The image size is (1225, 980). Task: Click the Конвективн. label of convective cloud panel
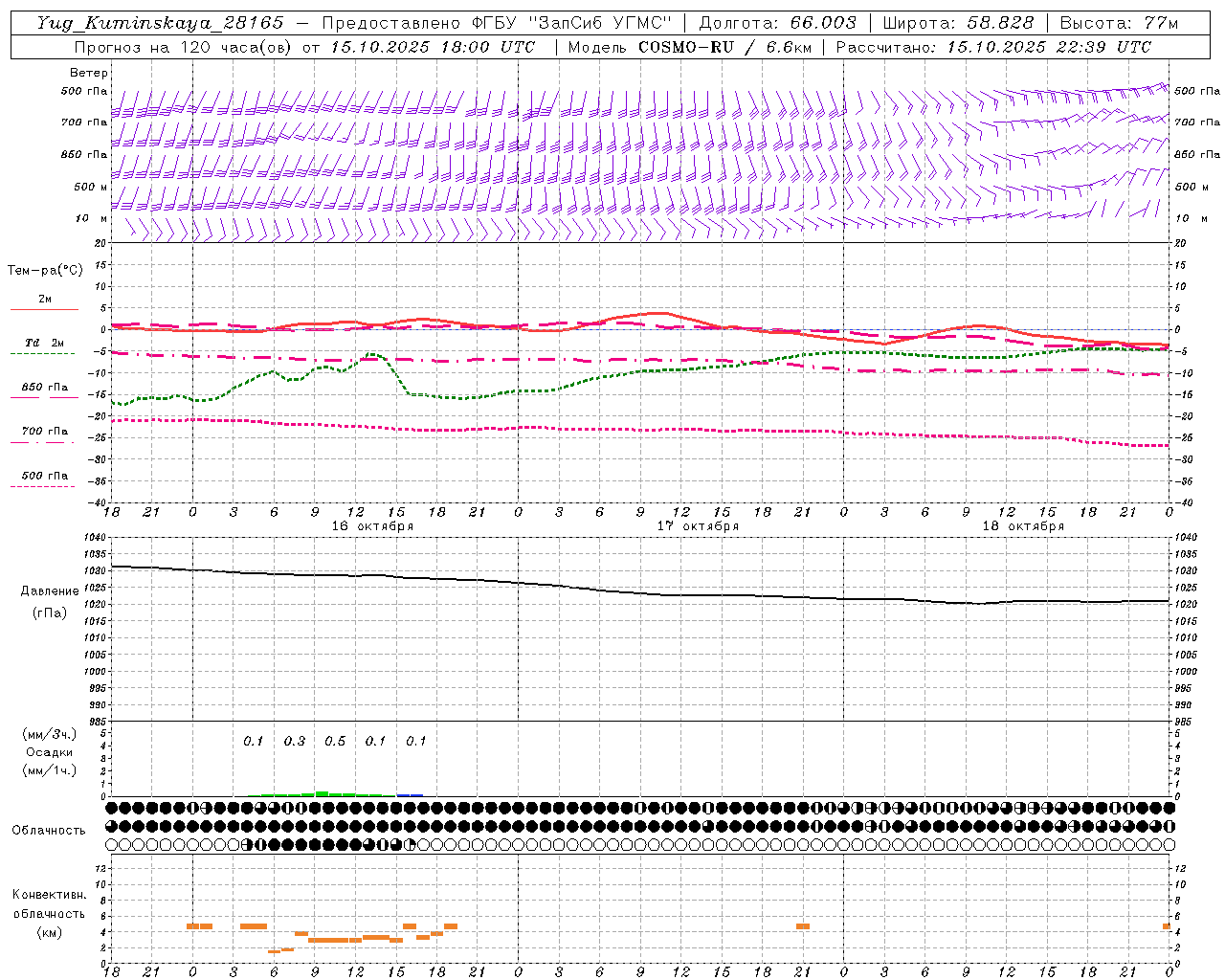coord(49,895)
